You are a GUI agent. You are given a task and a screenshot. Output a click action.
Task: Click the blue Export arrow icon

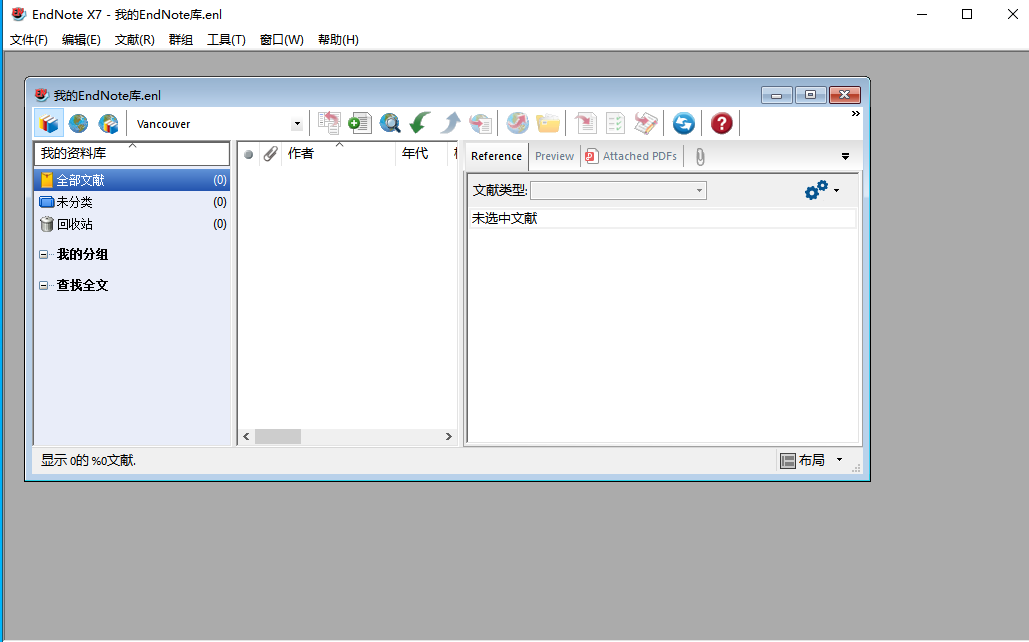[450, 123]
